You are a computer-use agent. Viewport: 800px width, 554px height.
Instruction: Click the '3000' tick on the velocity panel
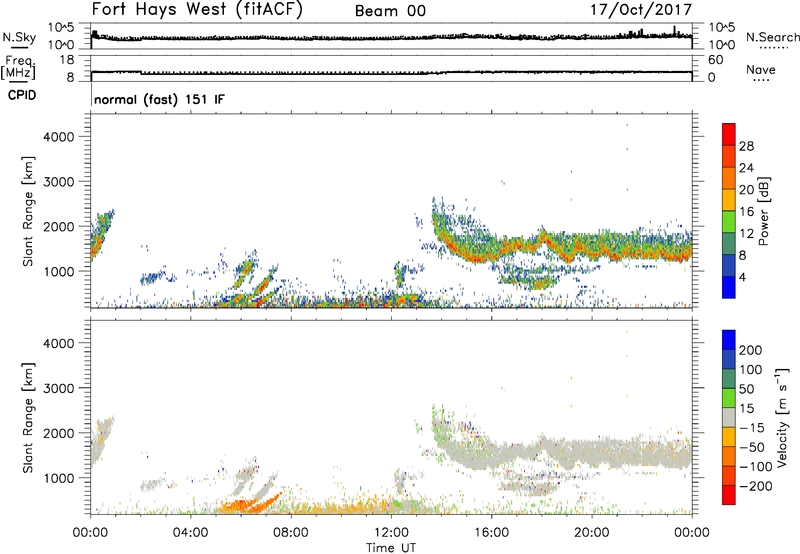click(58, 388)
